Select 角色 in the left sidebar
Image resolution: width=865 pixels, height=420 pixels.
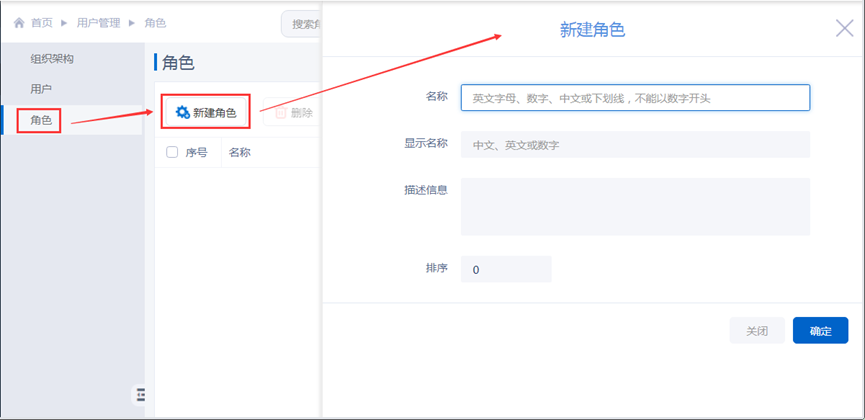click(x=41, y=121)
